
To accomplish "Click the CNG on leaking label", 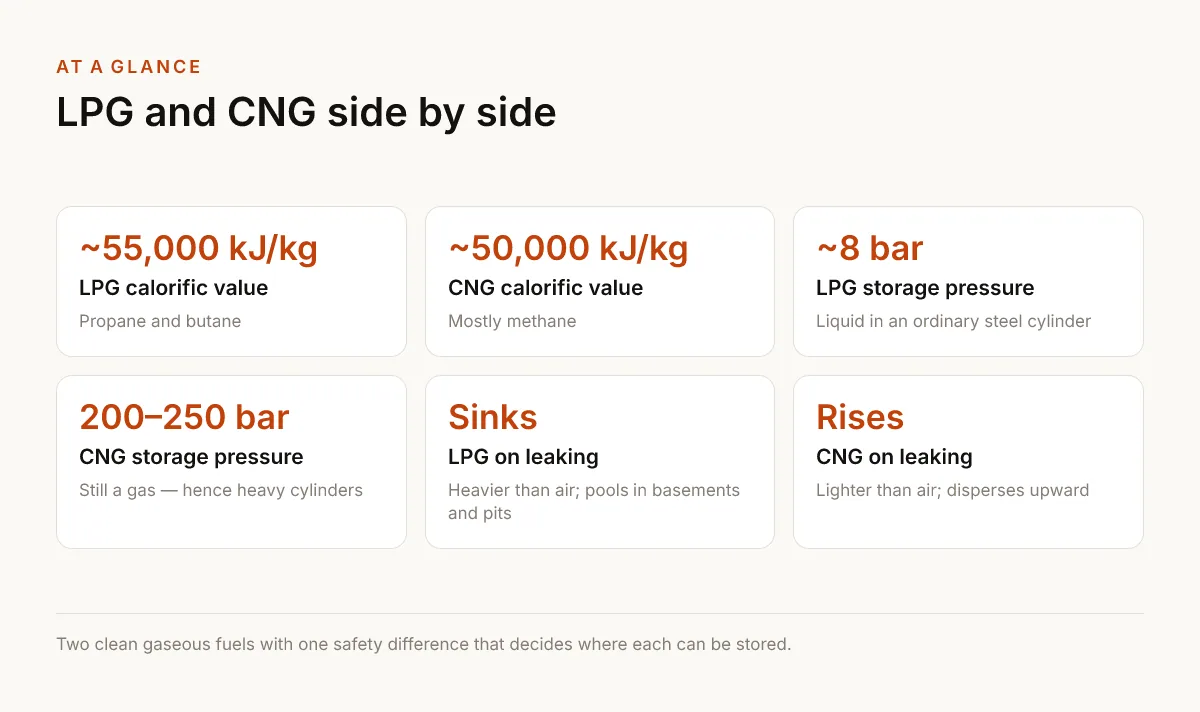I will [x=895, y=457].
